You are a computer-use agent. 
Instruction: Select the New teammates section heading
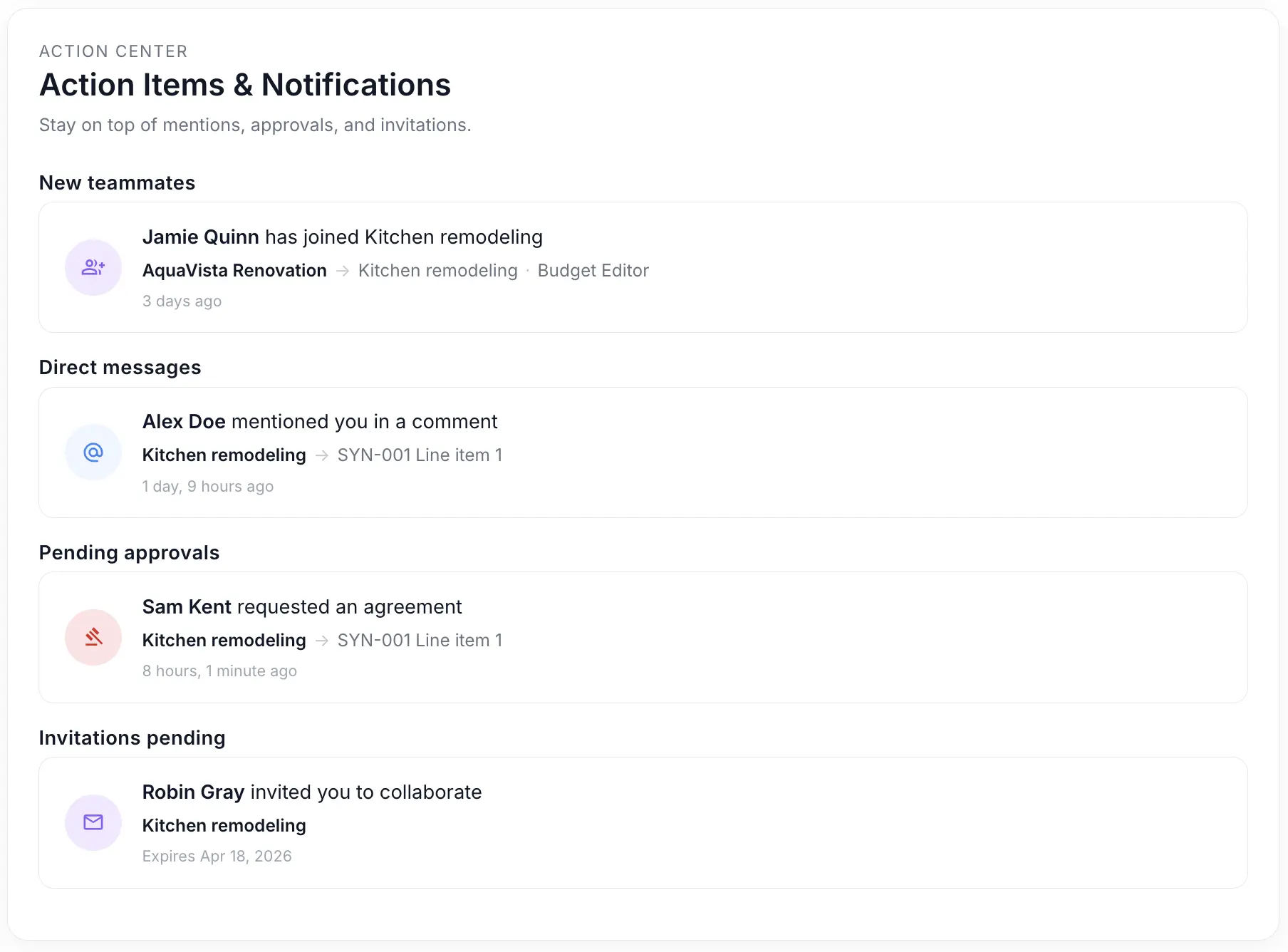(x=117, y=182)
